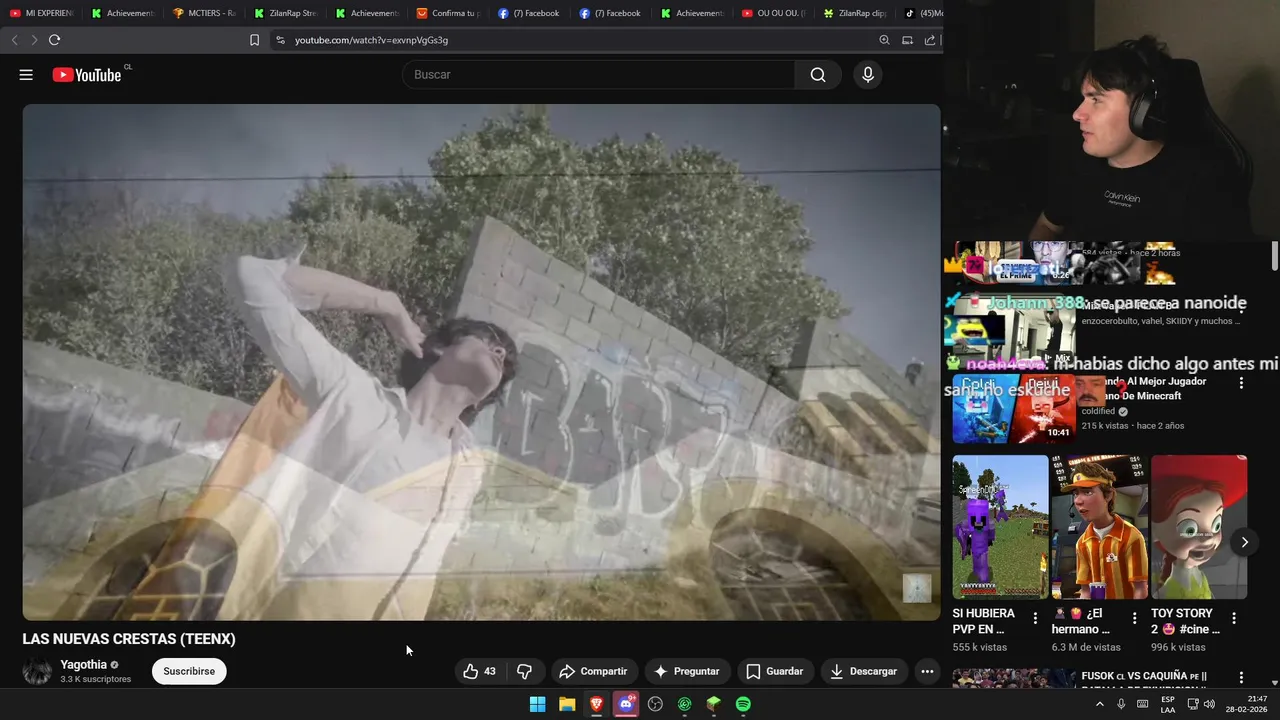Dislike the video with thumbs down
The height and width of the screenshot is (720, 1280).
click(524, 671)
